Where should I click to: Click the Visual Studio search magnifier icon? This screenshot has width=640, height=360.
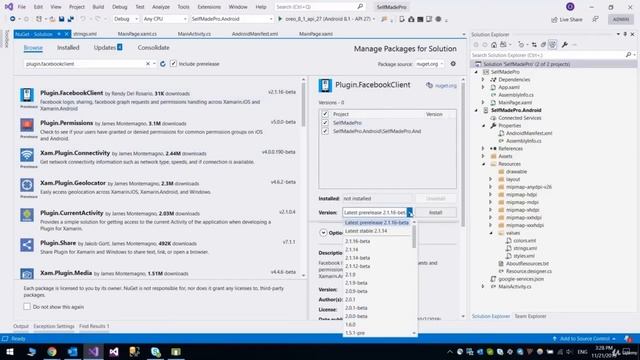click(360, 7)
